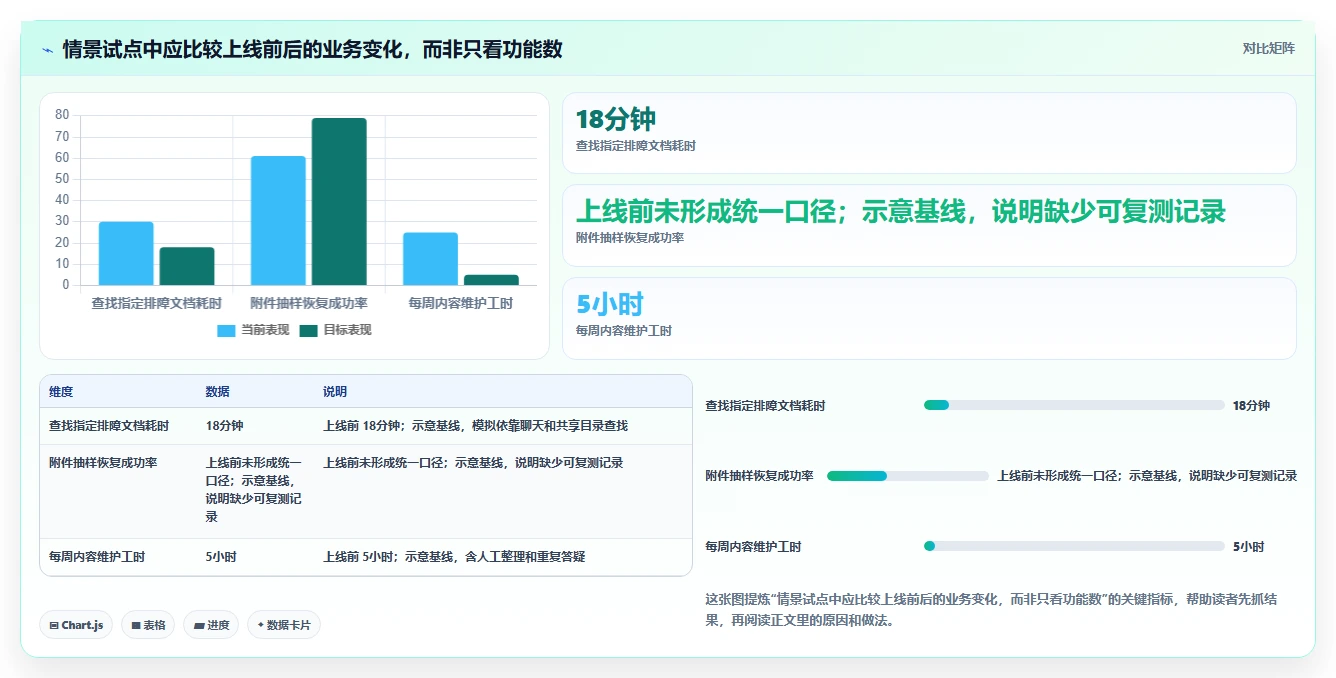Click the dark green bar for 附件抽样恢复成功率
Screen dimensions: 1336x678
tap(339, 201)
